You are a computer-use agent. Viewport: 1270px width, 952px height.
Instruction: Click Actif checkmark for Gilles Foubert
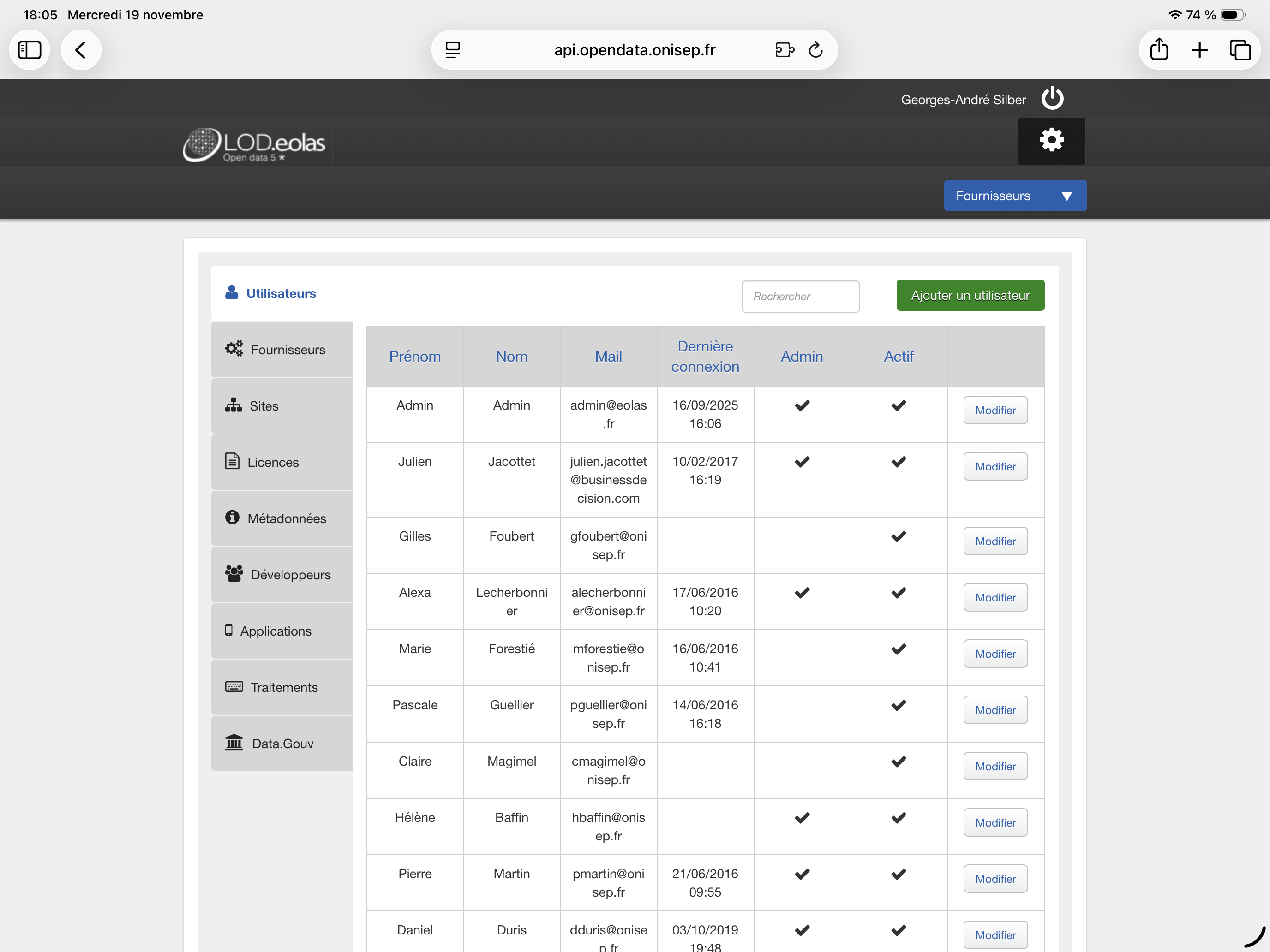point(898,536)
